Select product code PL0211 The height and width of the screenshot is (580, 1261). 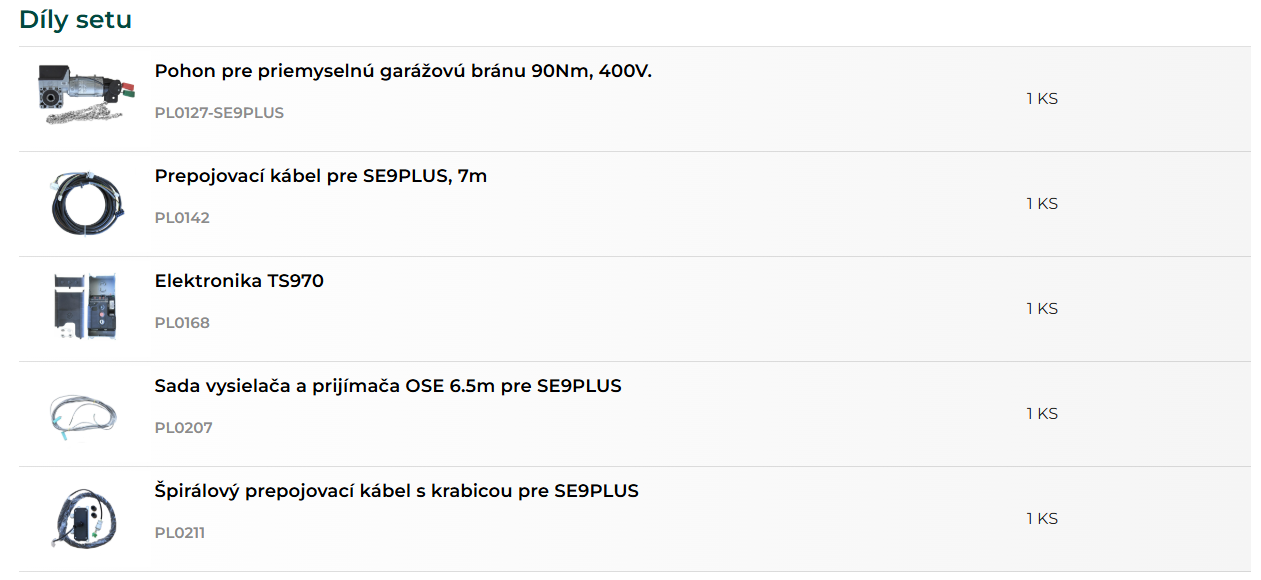coord(180,533)
